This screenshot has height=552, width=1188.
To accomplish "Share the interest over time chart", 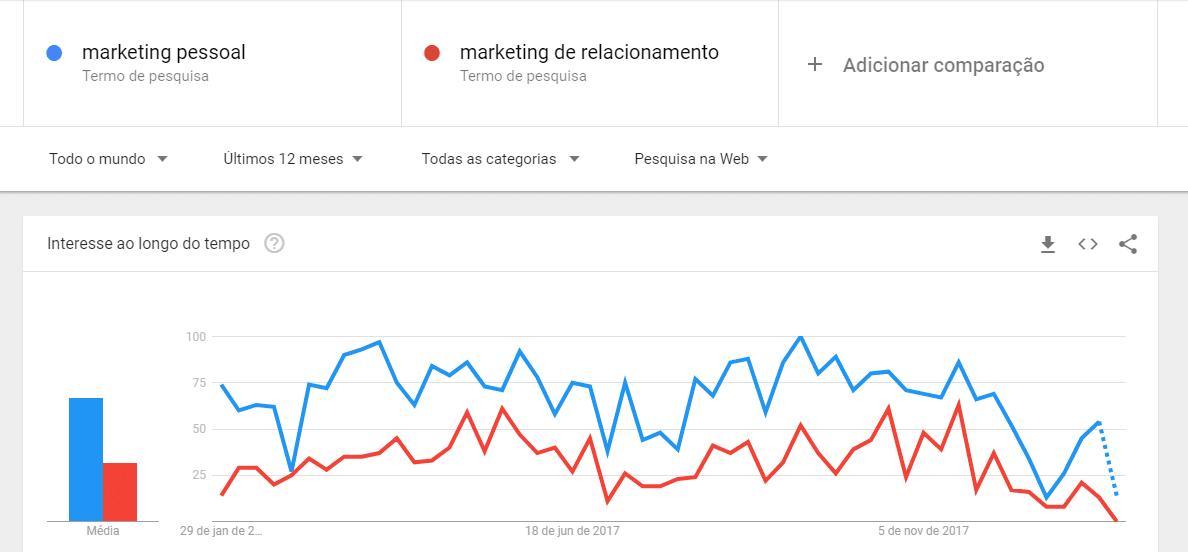I will 1128,244.
